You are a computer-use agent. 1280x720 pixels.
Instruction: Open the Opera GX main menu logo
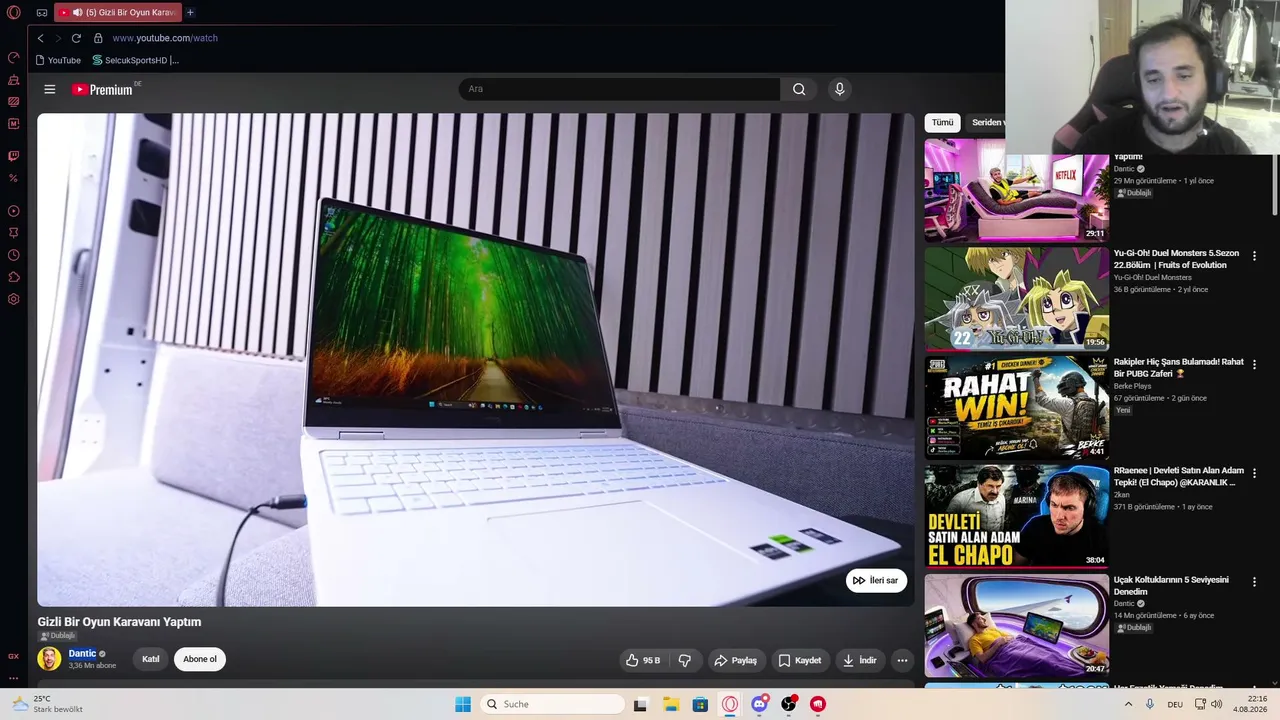click(x=14, y=13)
